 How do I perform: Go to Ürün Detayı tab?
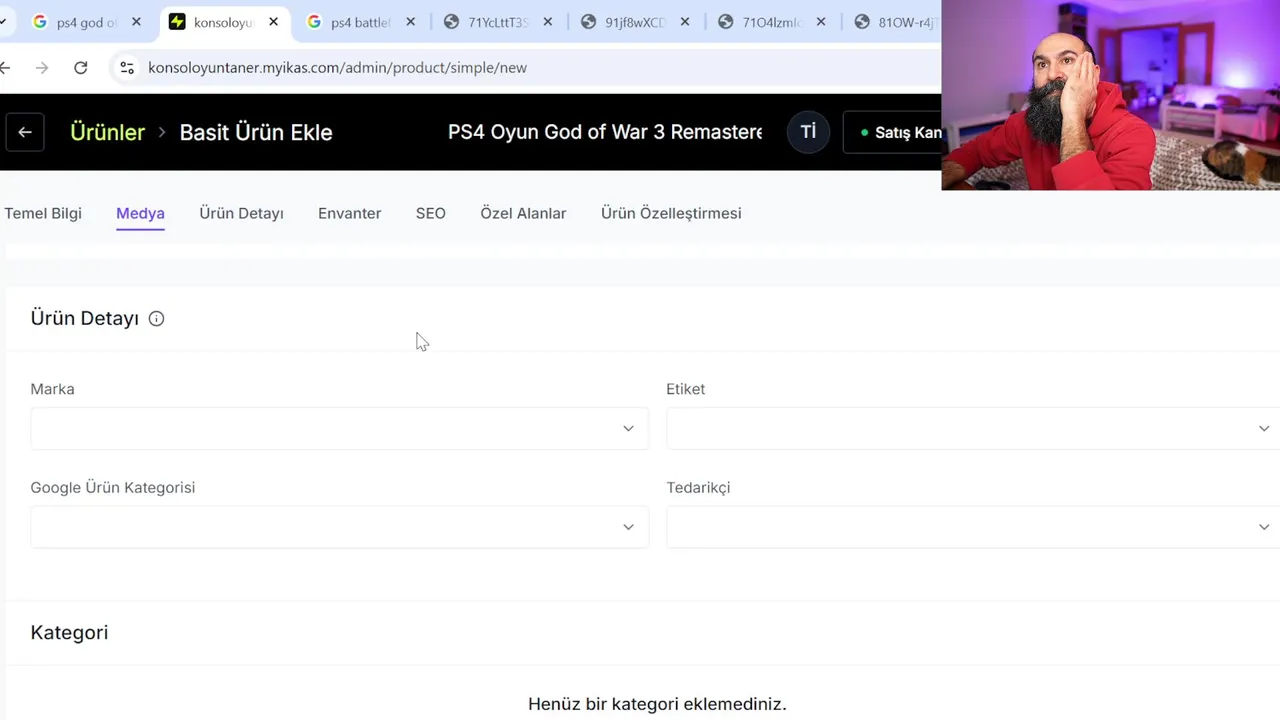tap(241, 213)
